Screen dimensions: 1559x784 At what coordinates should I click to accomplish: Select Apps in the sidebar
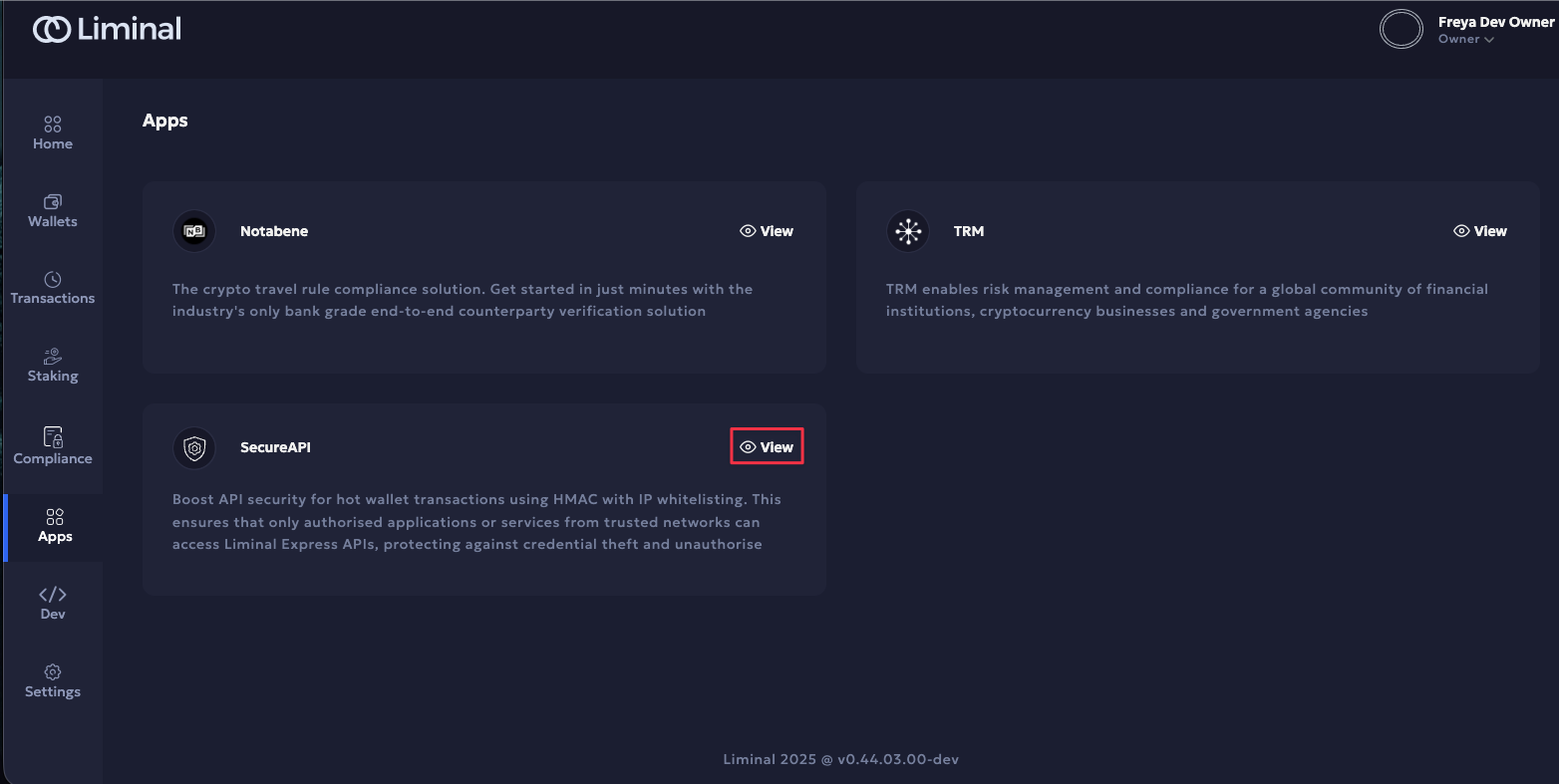pos(55,526)
